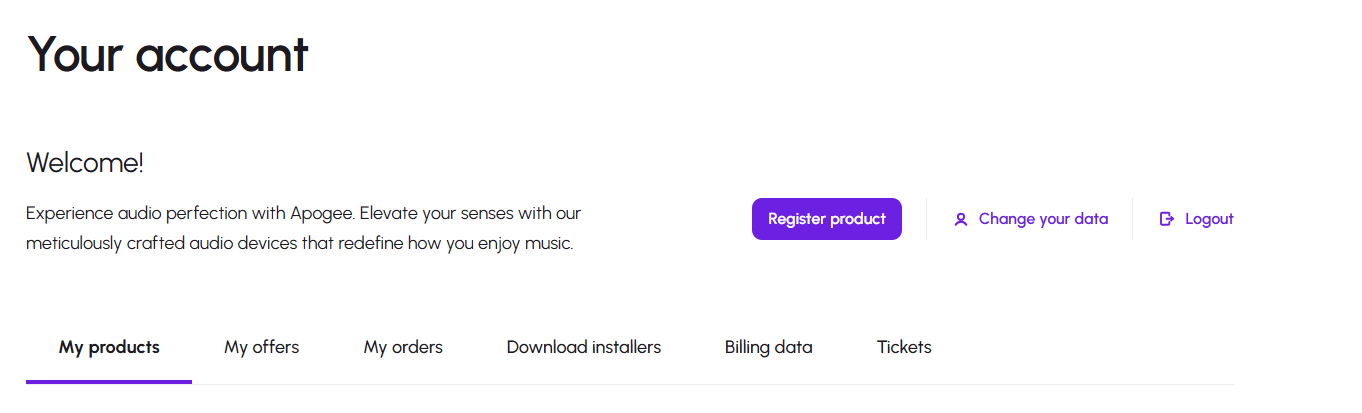Select the My products tab
The width and height of the screenshot is (1362, 413).
click(109, 347)
